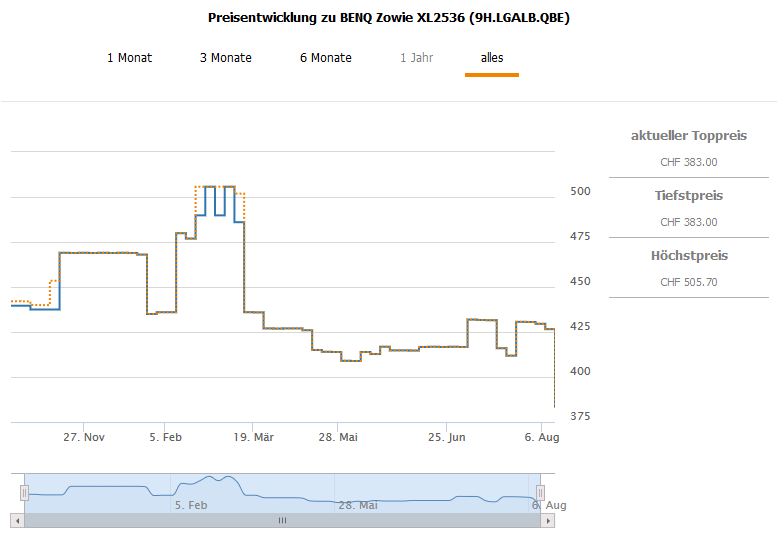Show the 6 Monate price history

coord(325,58)
